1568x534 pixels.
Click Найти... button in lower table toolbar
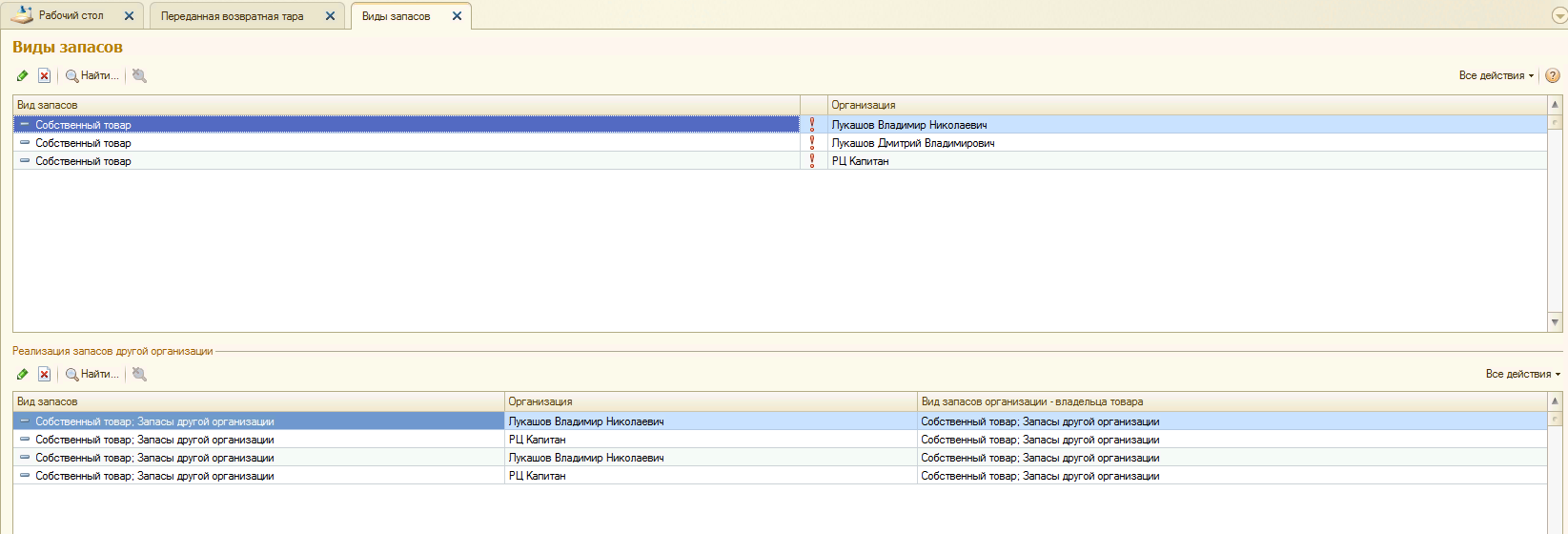[x=92, y=375]
